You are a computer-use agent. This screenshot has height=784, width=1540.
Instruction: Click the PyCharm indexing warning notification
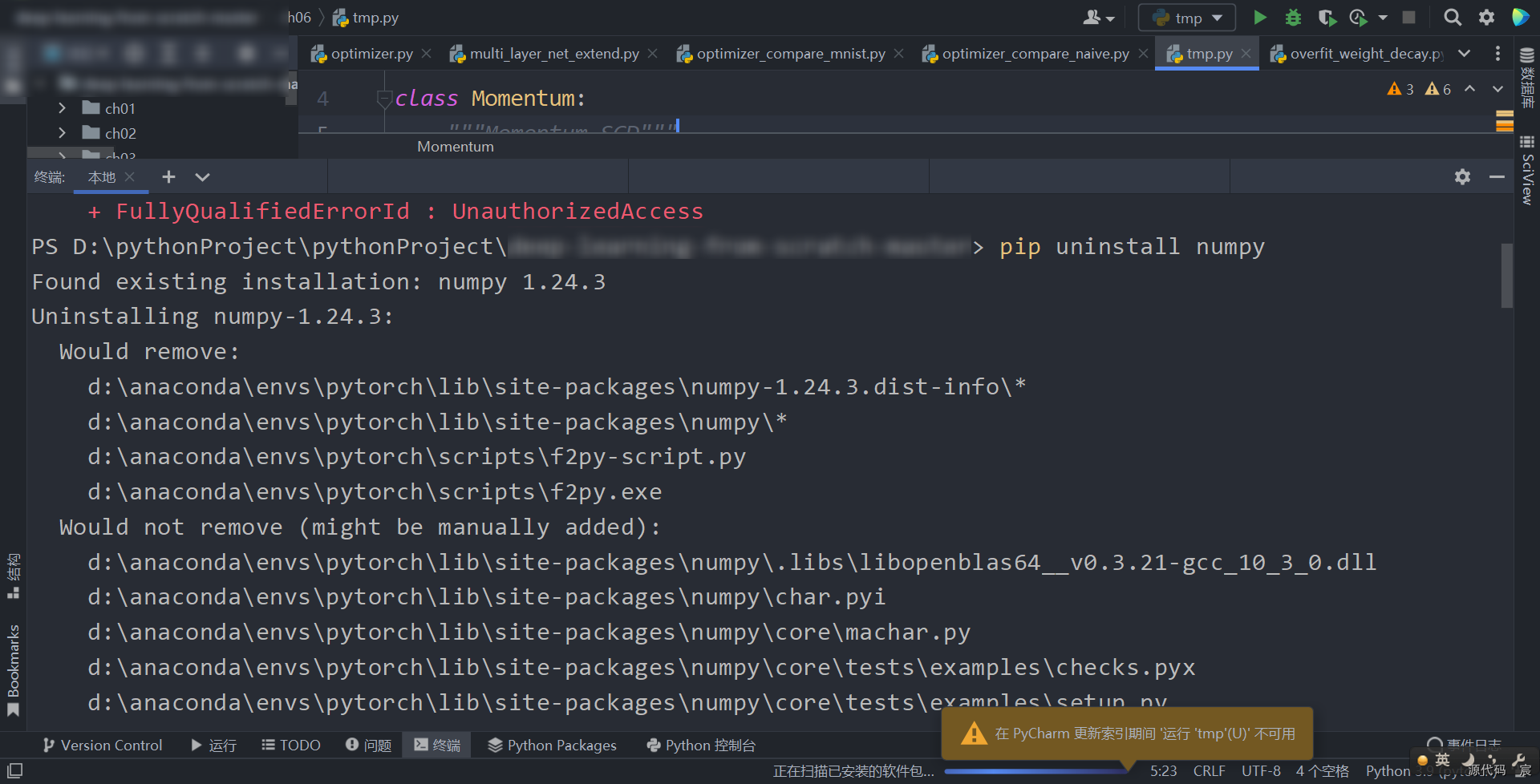(1127, 733)
